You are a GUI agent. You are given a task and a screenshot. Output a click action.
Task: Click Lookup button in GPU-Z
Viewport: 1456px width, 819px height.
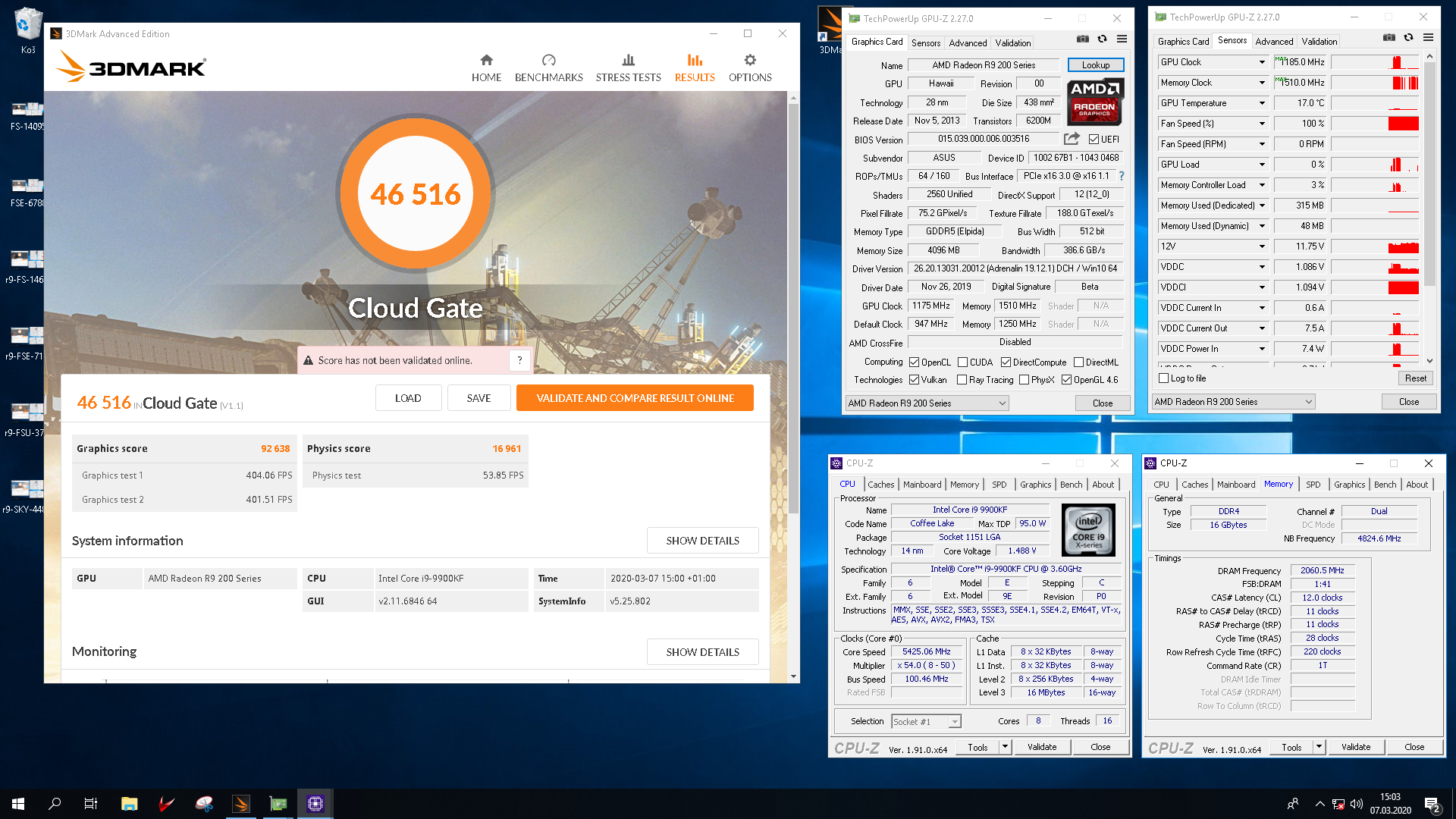[1095, 65]
